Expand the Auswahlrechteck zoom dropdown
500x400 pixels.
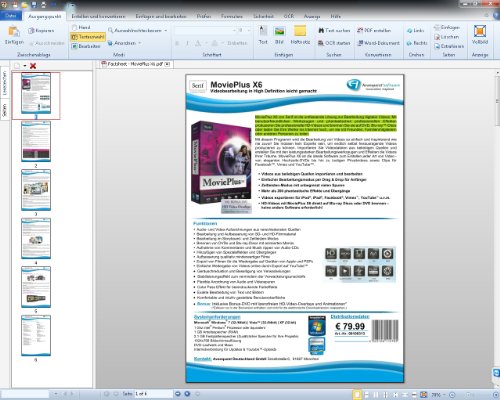click(166, 30)
